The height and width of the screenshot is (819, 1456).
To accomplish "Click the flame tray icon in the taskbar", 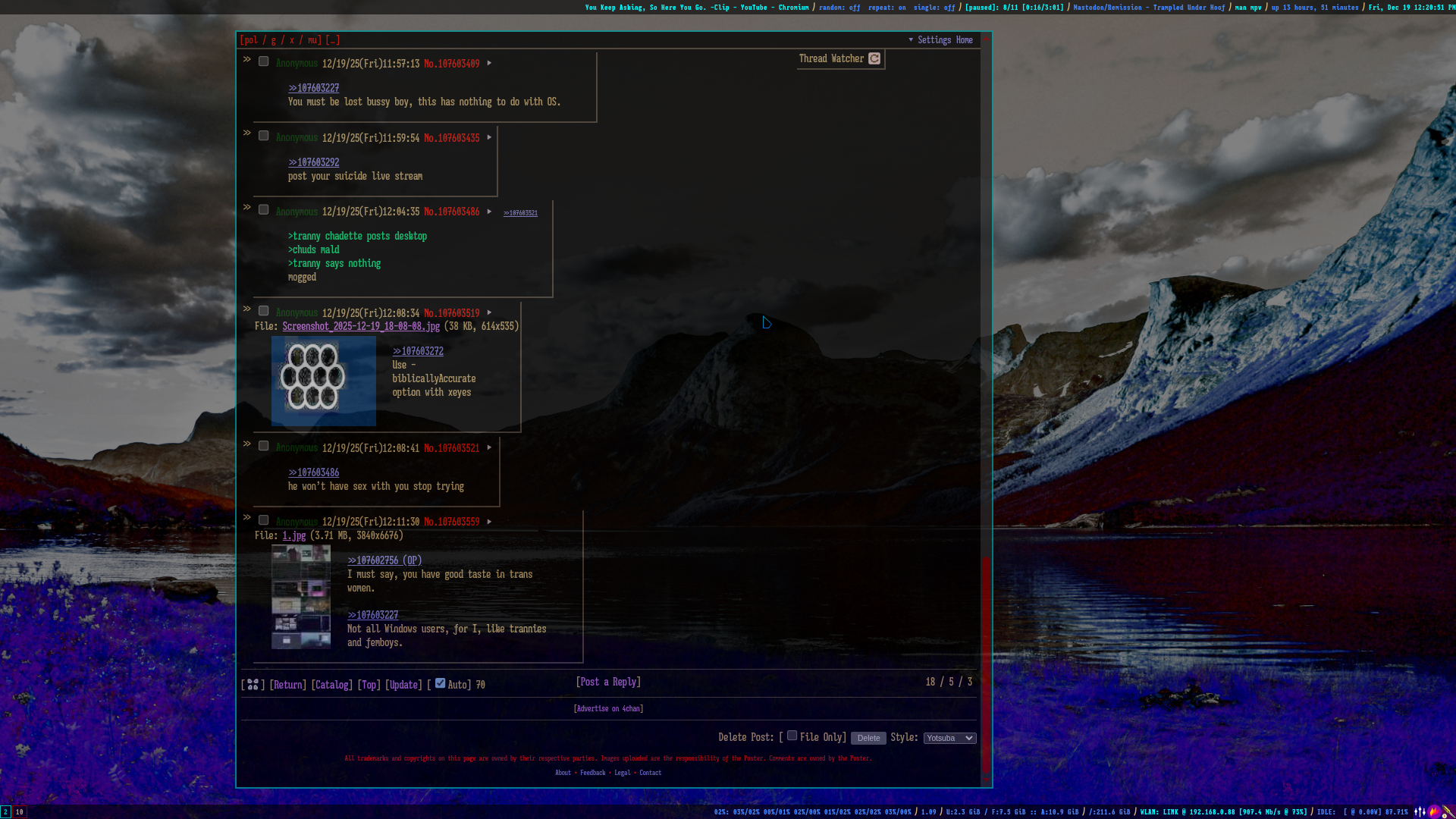I will click(x=1434, y=811).
